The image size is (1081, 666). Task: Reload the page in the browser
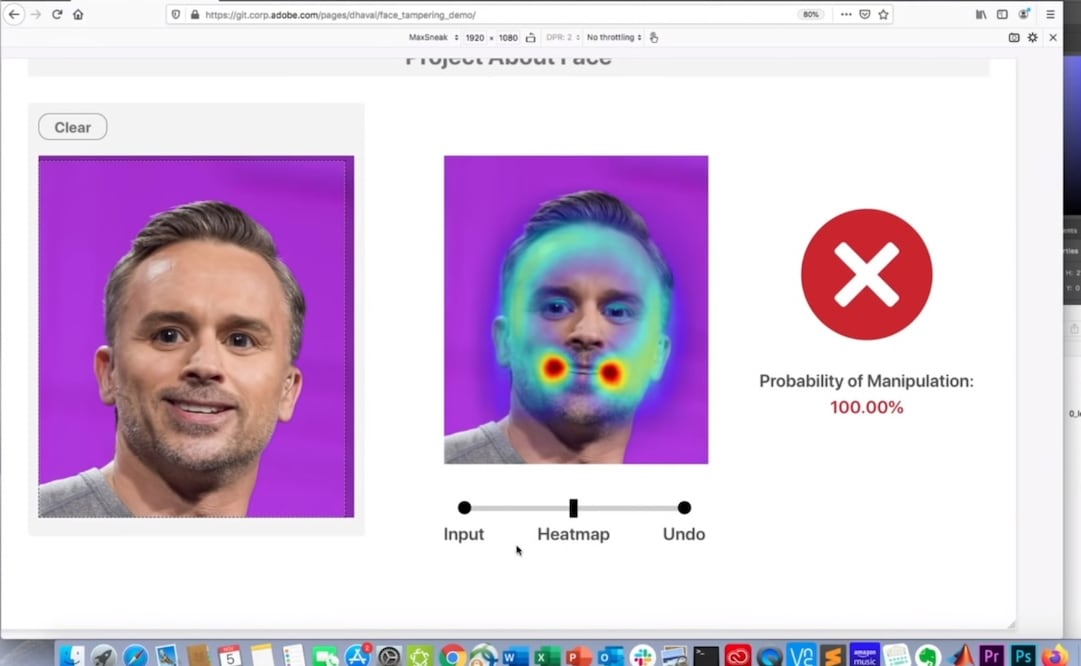click(x=57, y=15)
